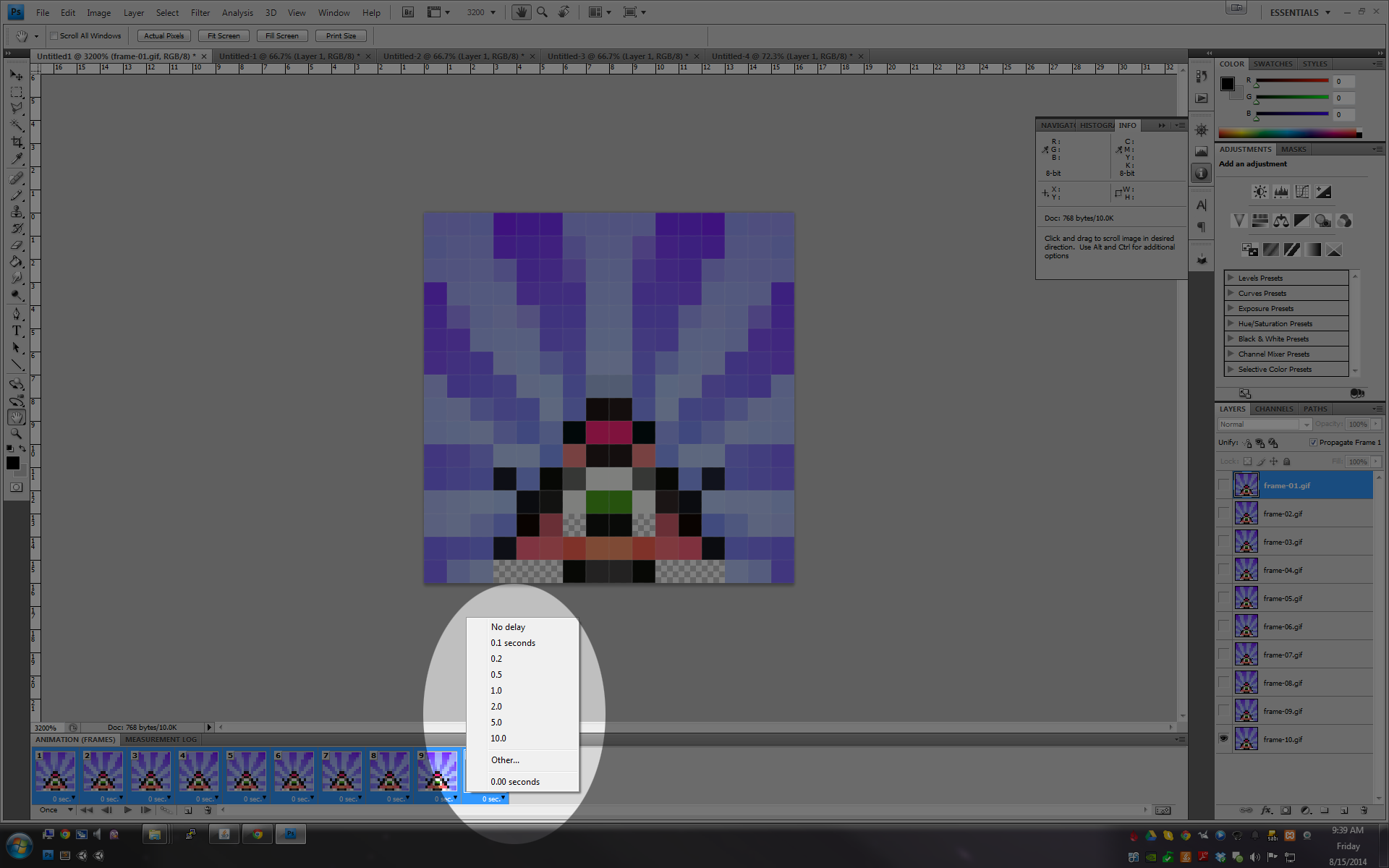
Task: Duplicate the selected animation frames
Action: (x=188, y=810)
